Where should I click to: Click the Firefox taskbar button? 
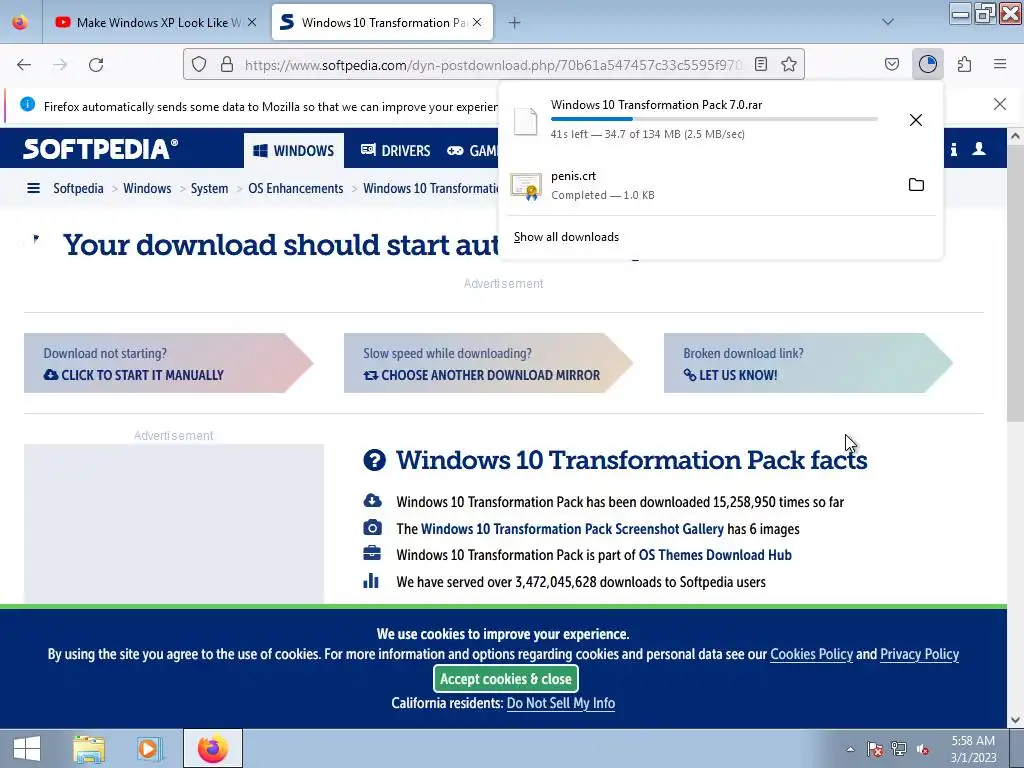point(213,748)
